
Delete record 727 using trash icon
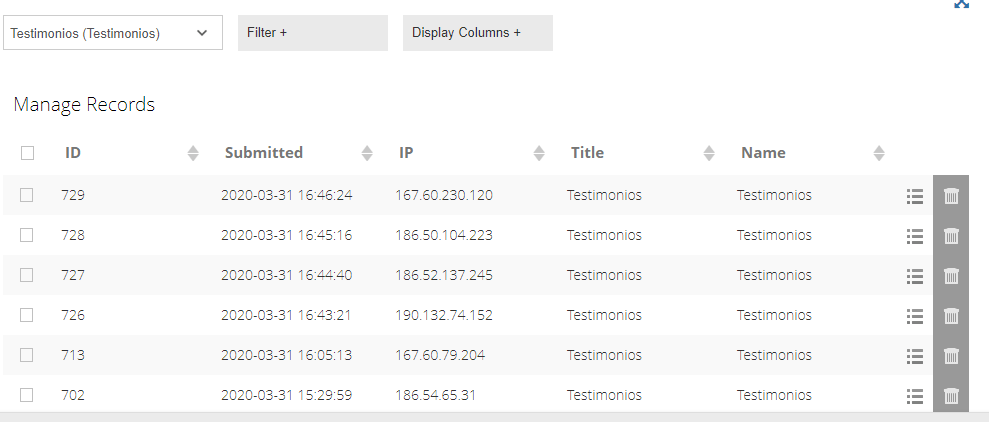point(951,276)
